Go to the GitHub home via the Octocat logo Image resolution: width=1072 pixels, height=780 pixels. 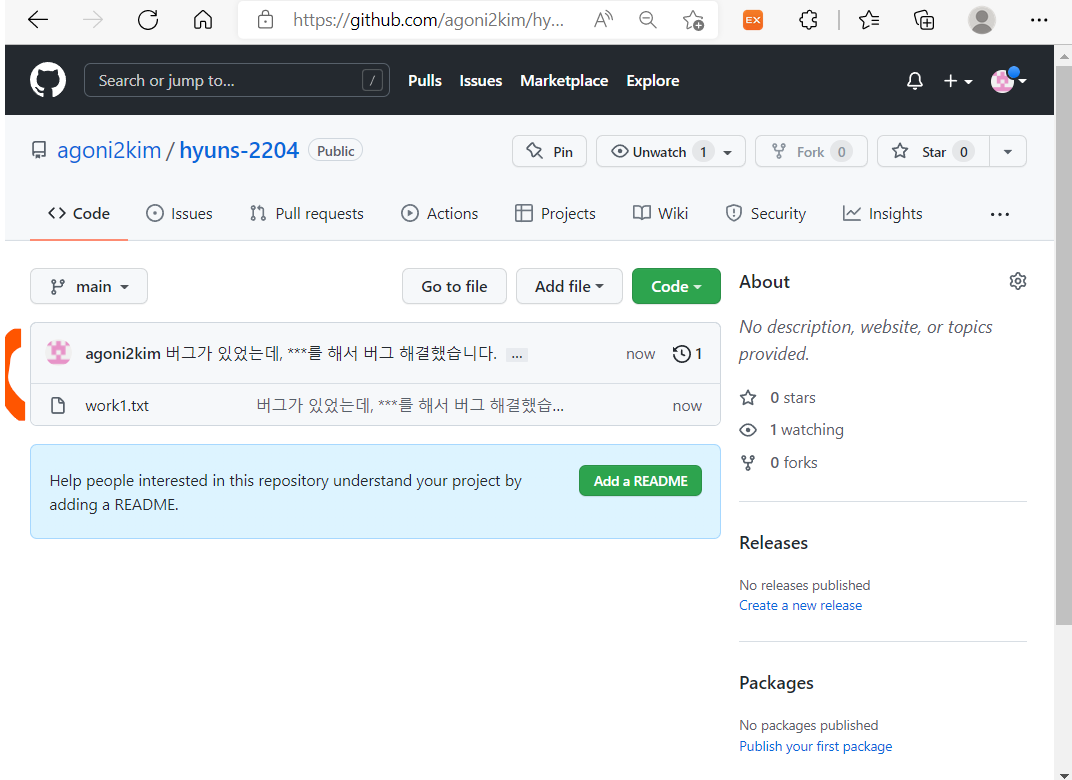click(x=48, y=80)
